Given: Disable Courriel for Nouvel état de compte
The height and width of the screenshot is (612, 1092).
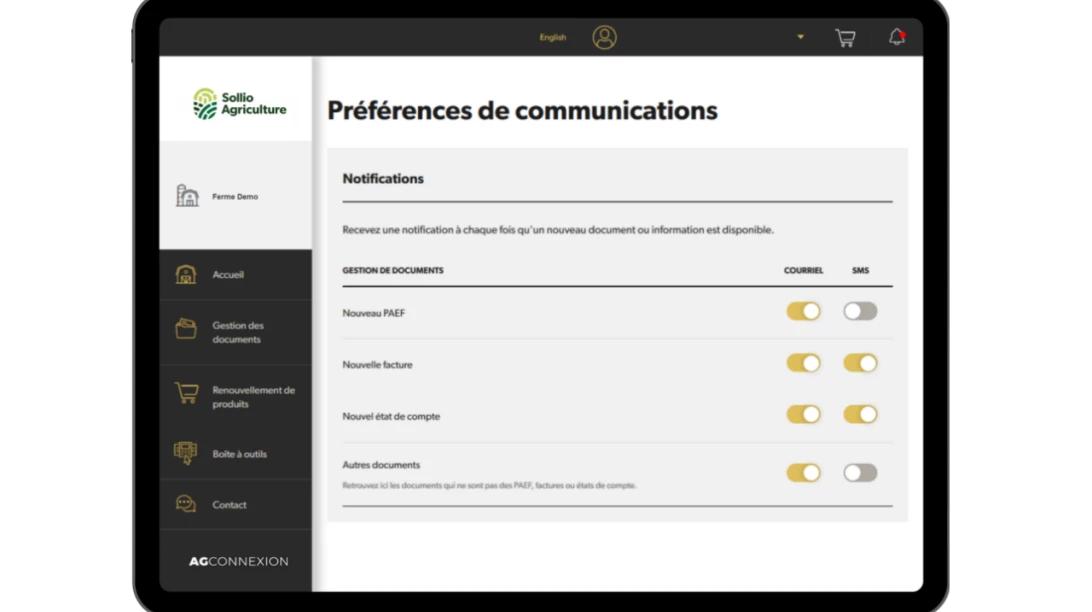Looking at the screenshot, I should click(x=803, y=414).
